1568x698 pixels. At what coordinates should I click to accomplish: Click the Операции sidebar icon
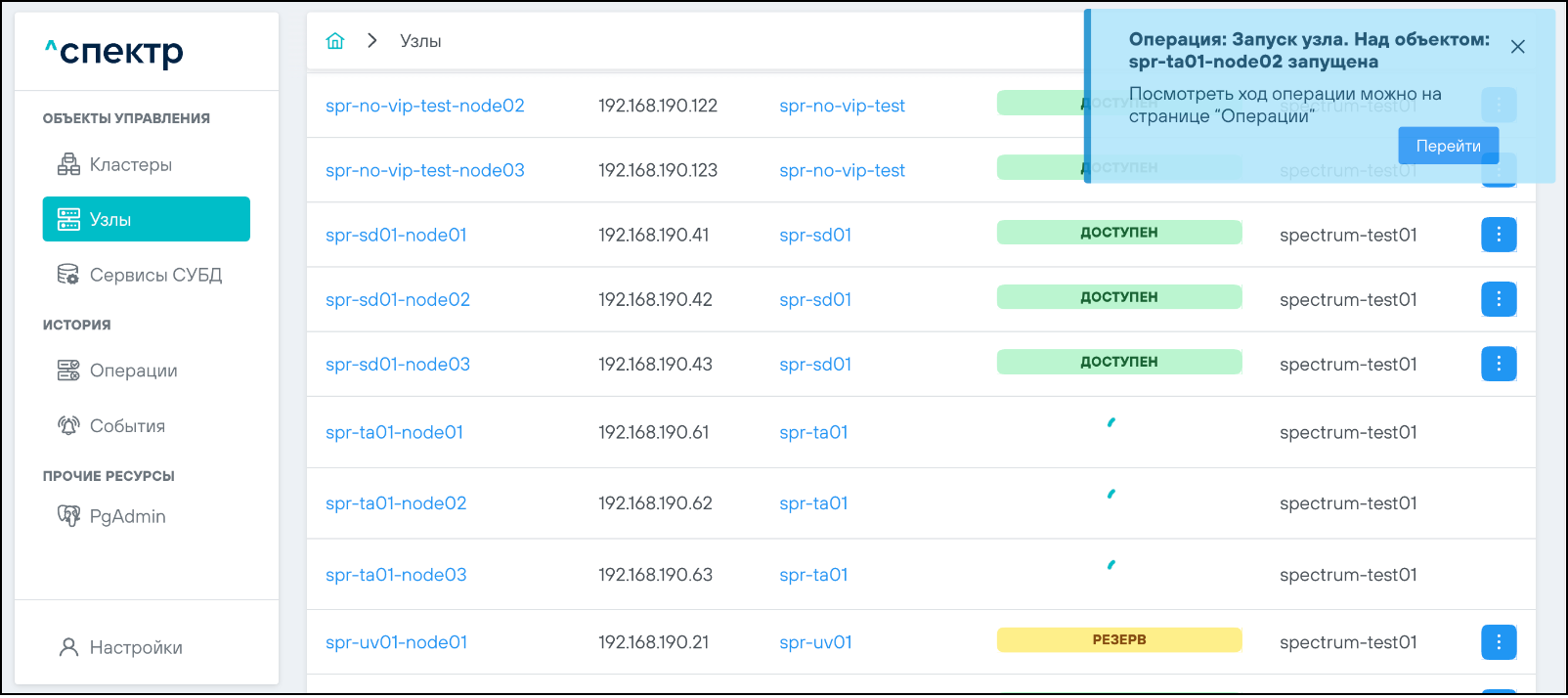coord(68,371)
